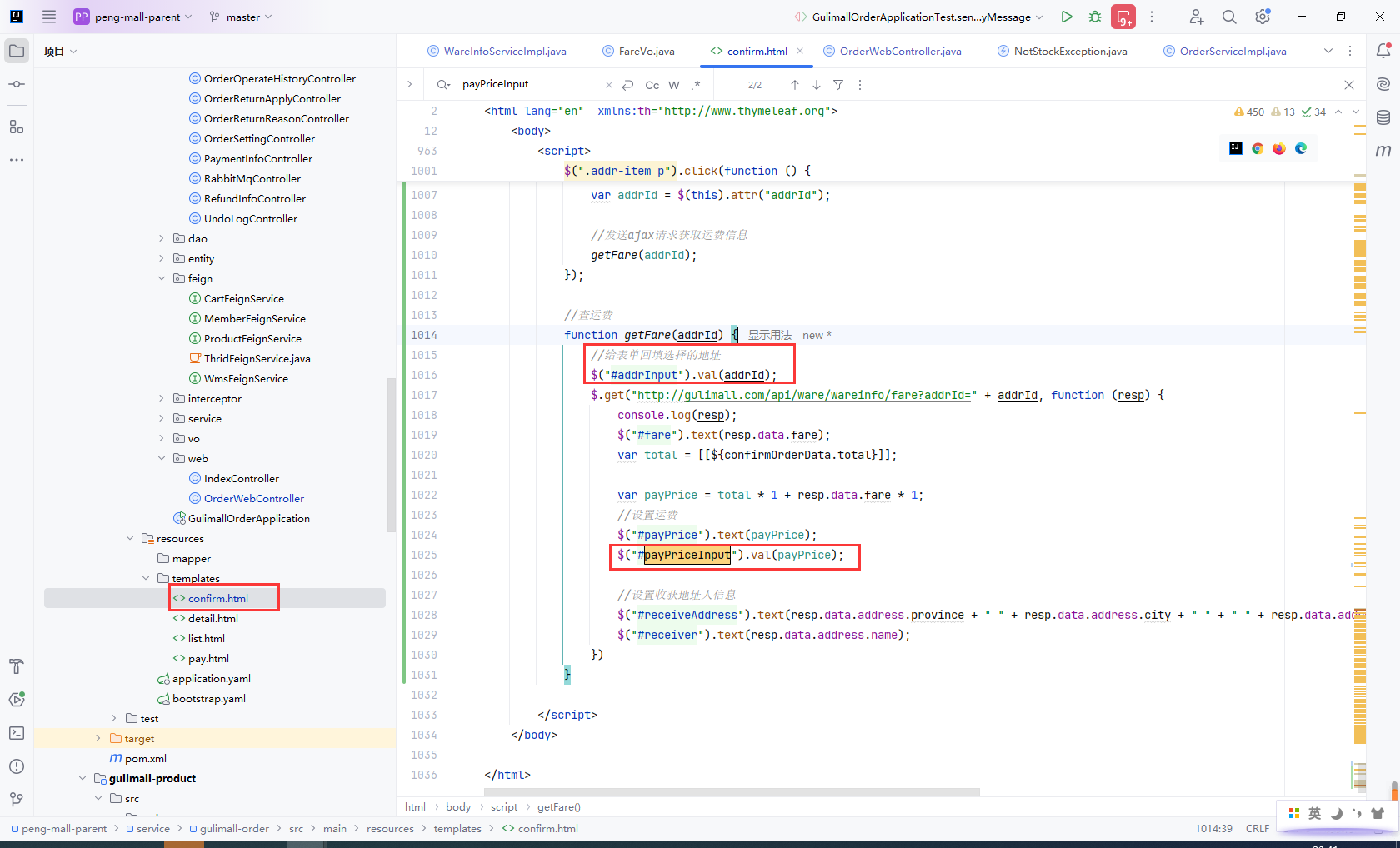The width and height of the screenshot is (1400, 848).
Task: Open peng-mall-parent project dropdown
Action: 133,17
